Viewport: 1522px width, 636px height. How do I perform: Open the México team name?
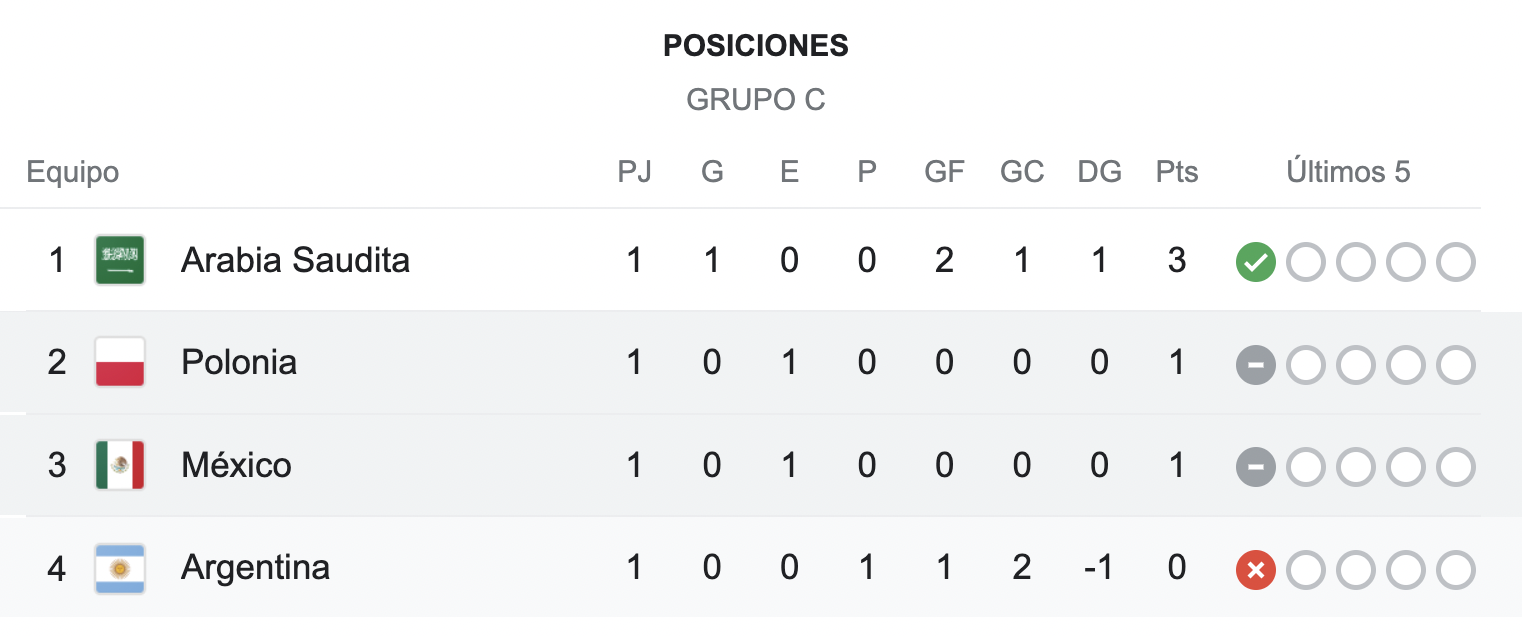[x=236, y=465]
